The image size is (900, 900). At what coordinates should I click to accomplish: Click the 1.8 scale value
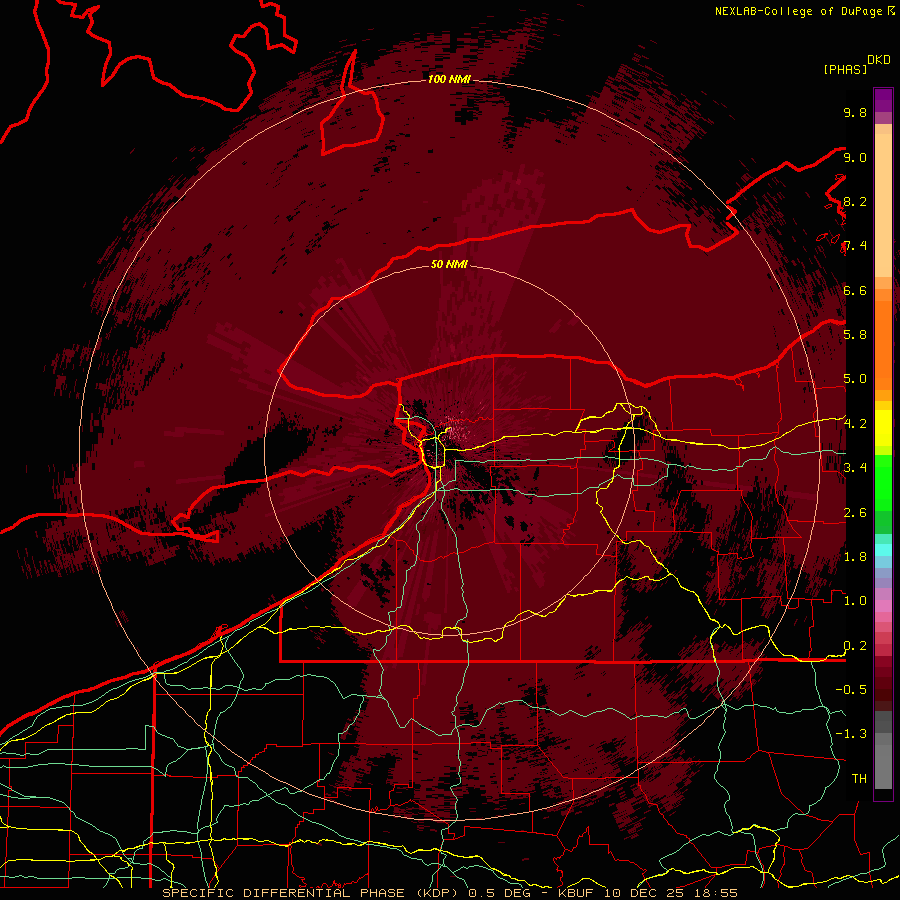point(855,557)
